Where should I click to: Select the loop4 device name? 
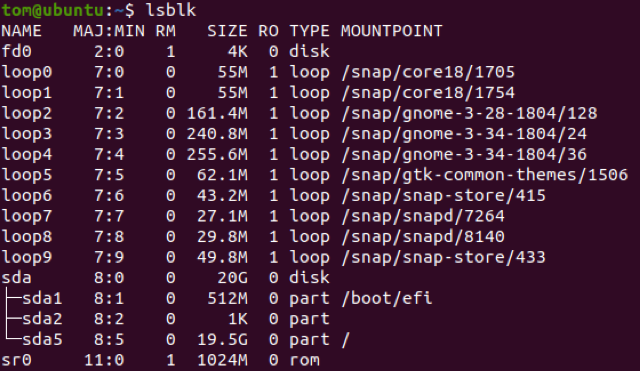[27, 154]
